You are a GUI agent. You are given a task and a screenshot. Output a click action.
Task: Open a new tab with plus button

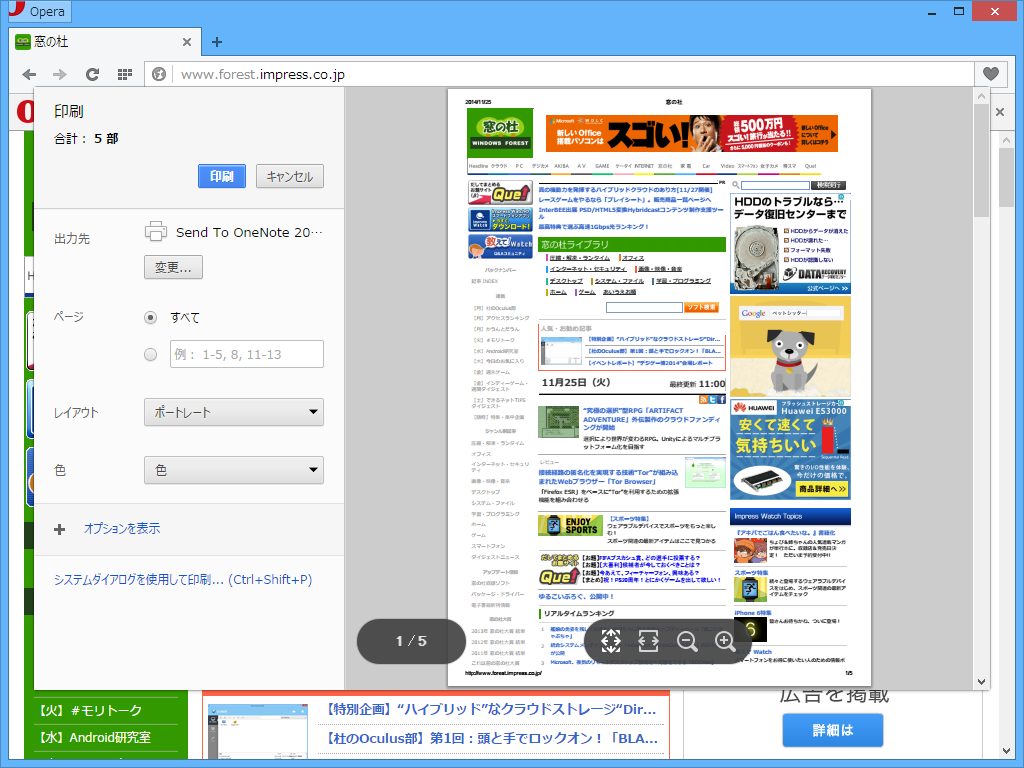[x=217, y=42]
